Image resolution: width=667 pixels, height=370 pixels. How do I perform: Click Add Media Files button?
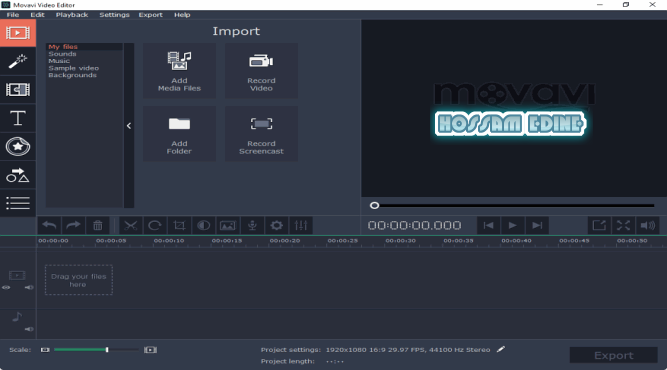180,71
